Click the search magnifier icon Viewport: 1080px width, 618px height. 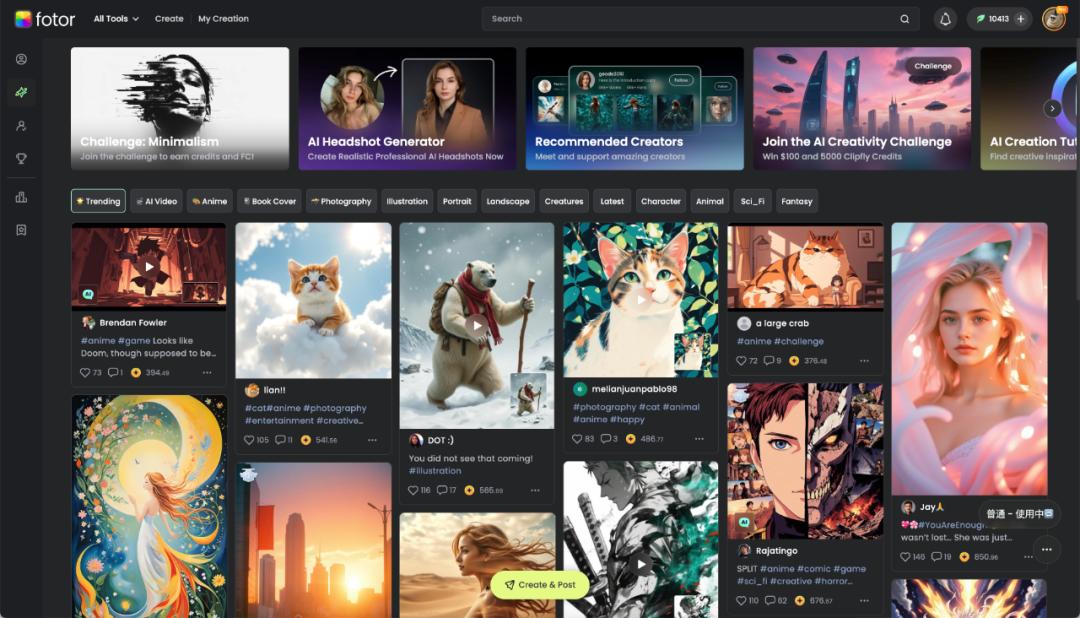point(904,19)
